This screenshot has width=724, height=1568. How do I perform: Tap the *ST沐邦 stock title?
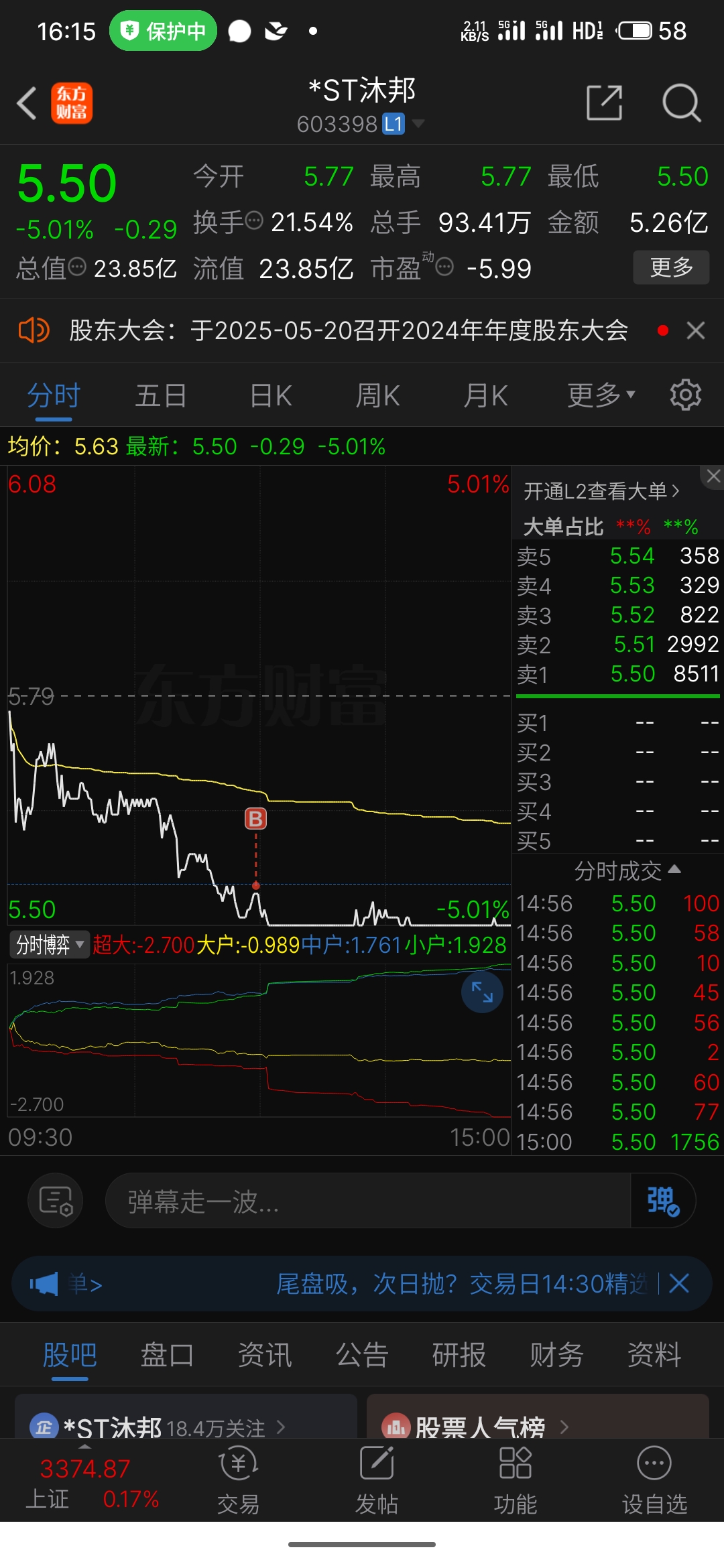click(x=362, y=90)
